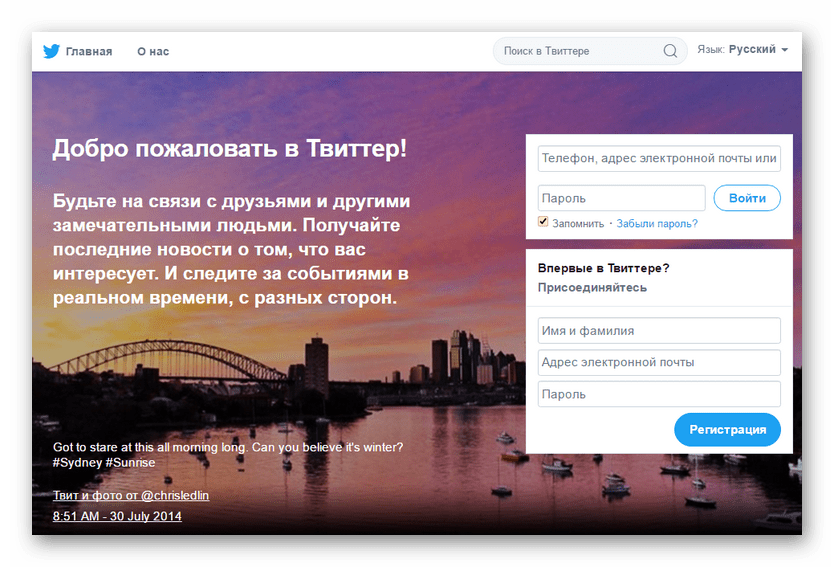The height and width of the screenshot is (567, 834).
Task: Focus the Адрес электронной почты signup field
Action: [658, 362]
